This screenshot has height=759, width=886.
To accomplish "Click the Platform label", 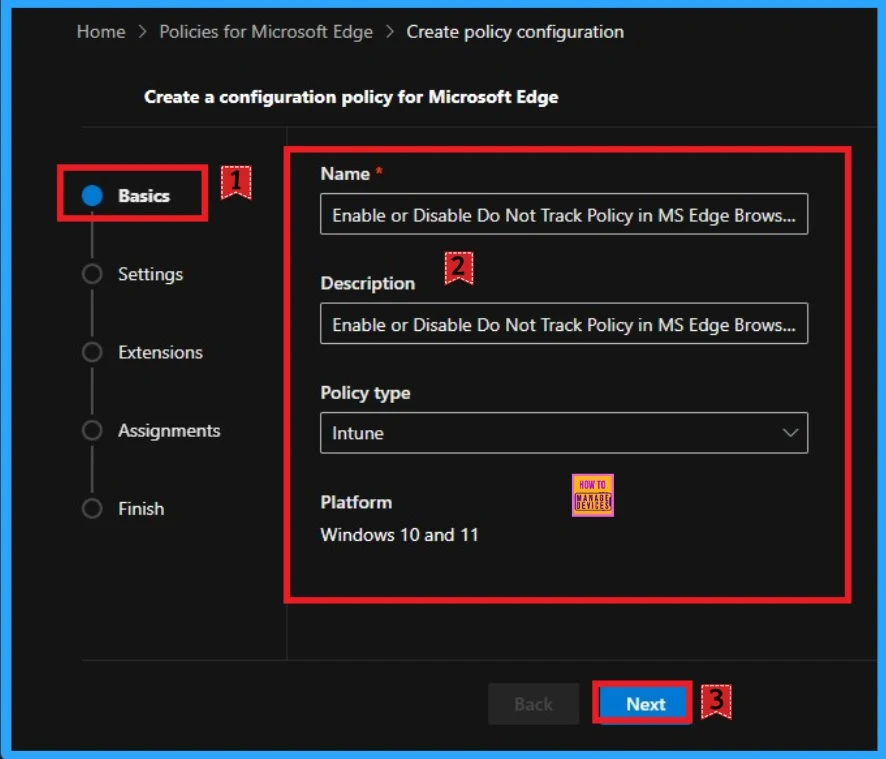I will point(356,502).
